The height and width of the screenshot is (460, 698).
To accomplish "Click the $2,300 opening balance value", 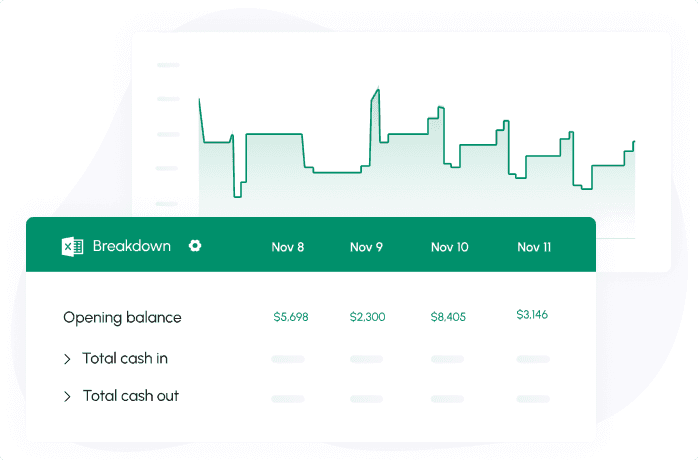I will click(367, 317).
